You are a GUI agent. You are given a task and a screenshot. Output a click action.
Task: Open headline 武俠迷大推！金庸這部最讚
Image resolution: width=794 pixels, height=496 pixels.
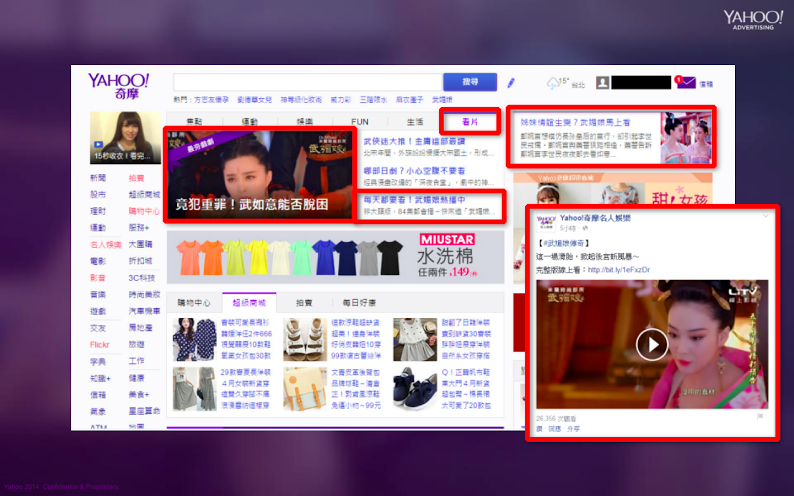(x=414, y=141)
